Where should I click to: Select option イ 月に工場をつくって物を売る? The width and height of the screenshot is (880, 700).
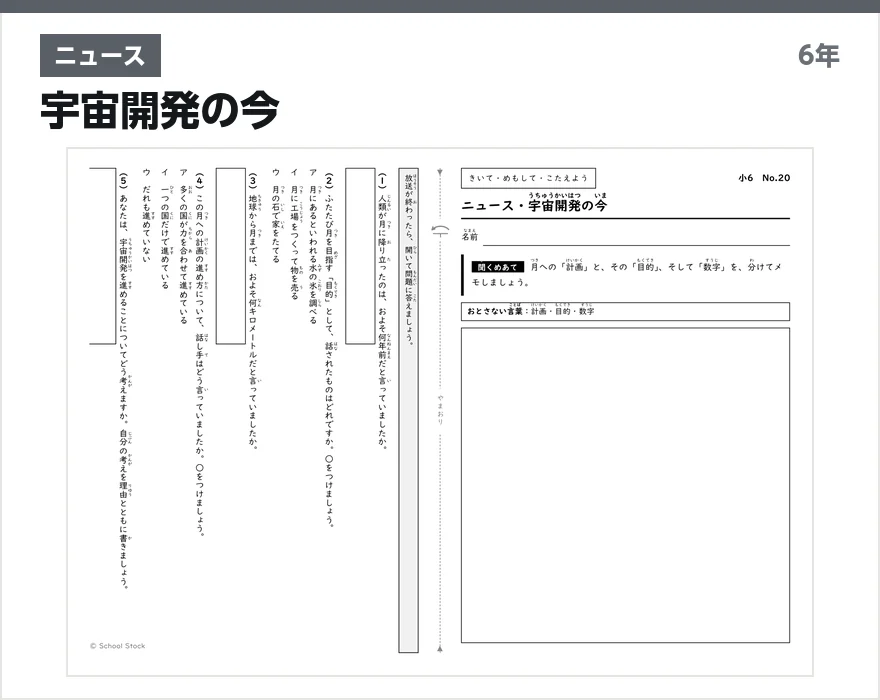coord(294,234)
